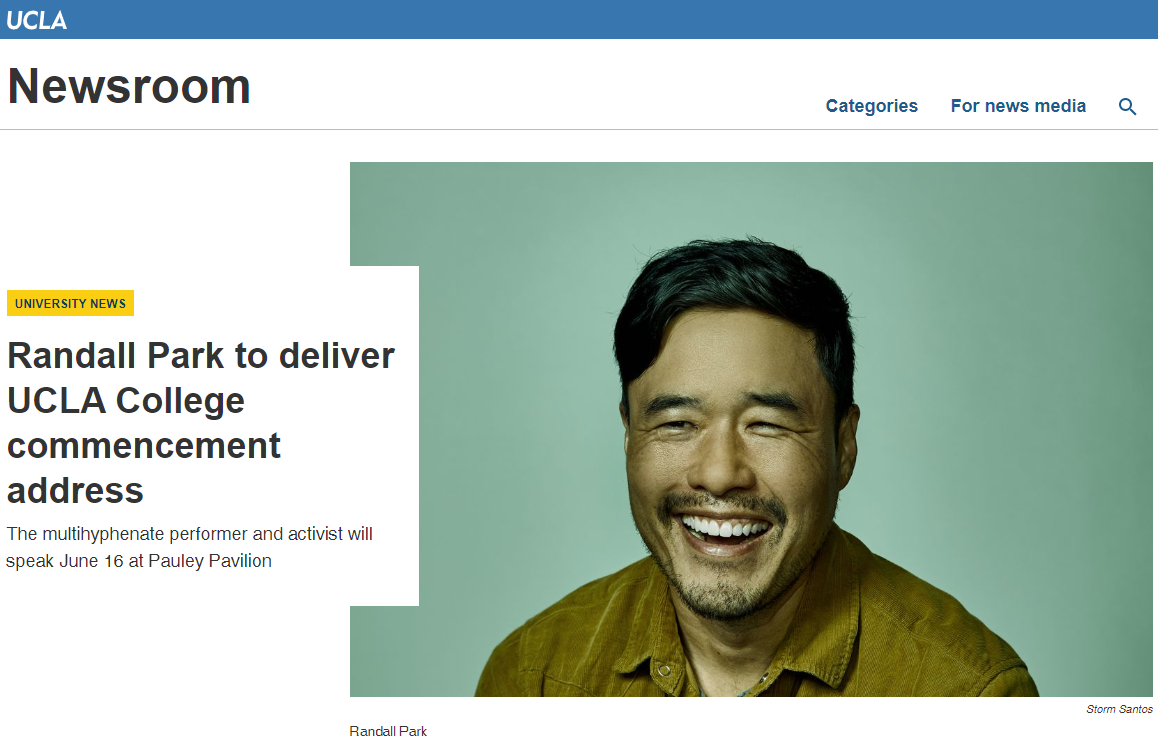Viewport: 1158px width, 743px height.
Task: Go to the Newsroom home title
Action: pyautogui.click(x=129, y=86)
